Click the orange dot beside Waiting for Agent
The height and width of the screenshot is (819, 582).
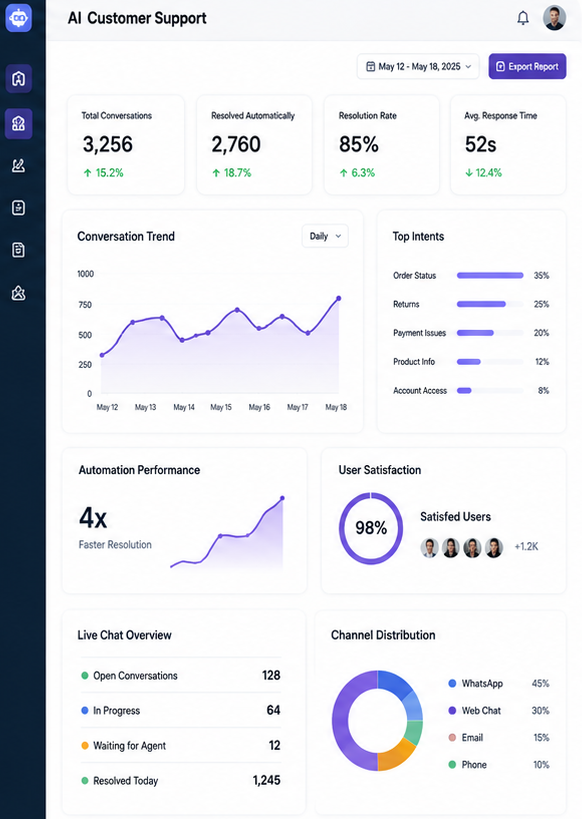pyautogui.click(x=85, y=745)
